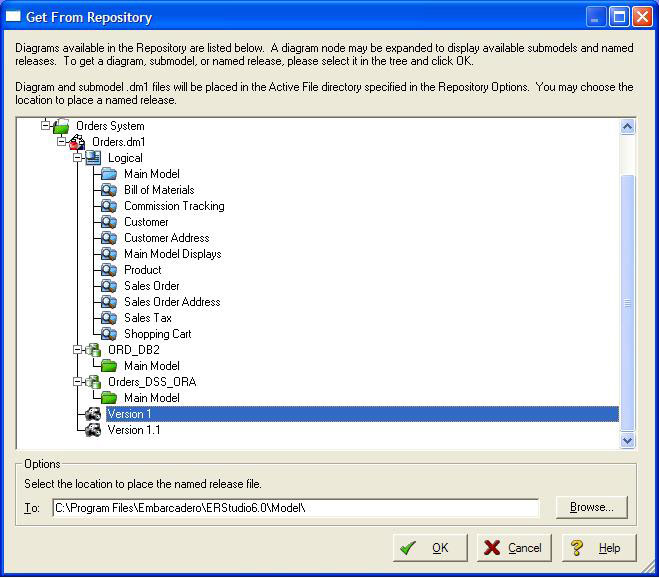This screenshot has height=578, width=659.
Task: Select the ORD_DB2 physical model
Action: [x=134, y=350]
